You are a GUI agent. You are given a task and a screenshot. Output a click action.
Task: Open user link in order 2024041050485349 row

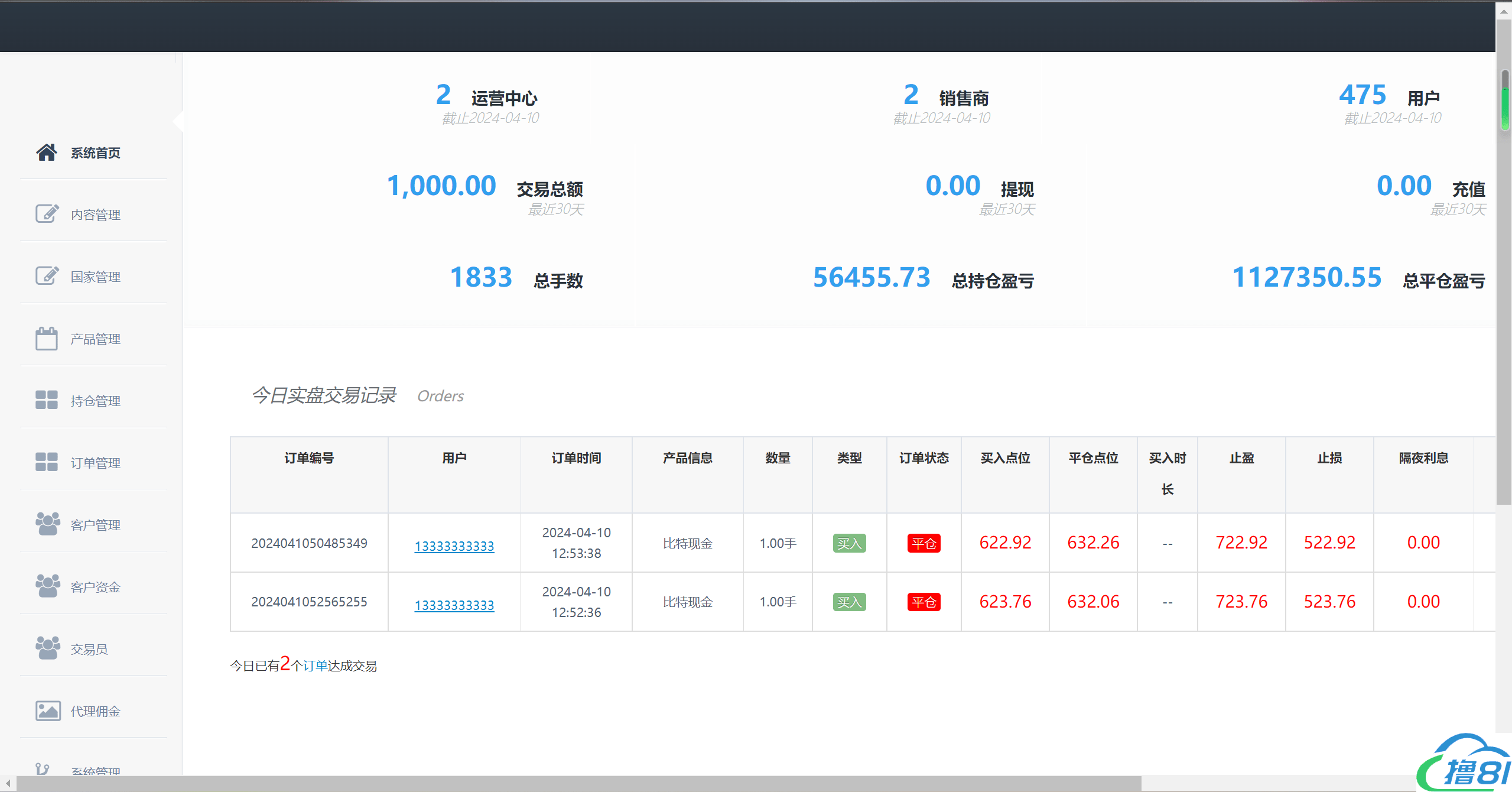pyautogui.click(x=454, y=546)
